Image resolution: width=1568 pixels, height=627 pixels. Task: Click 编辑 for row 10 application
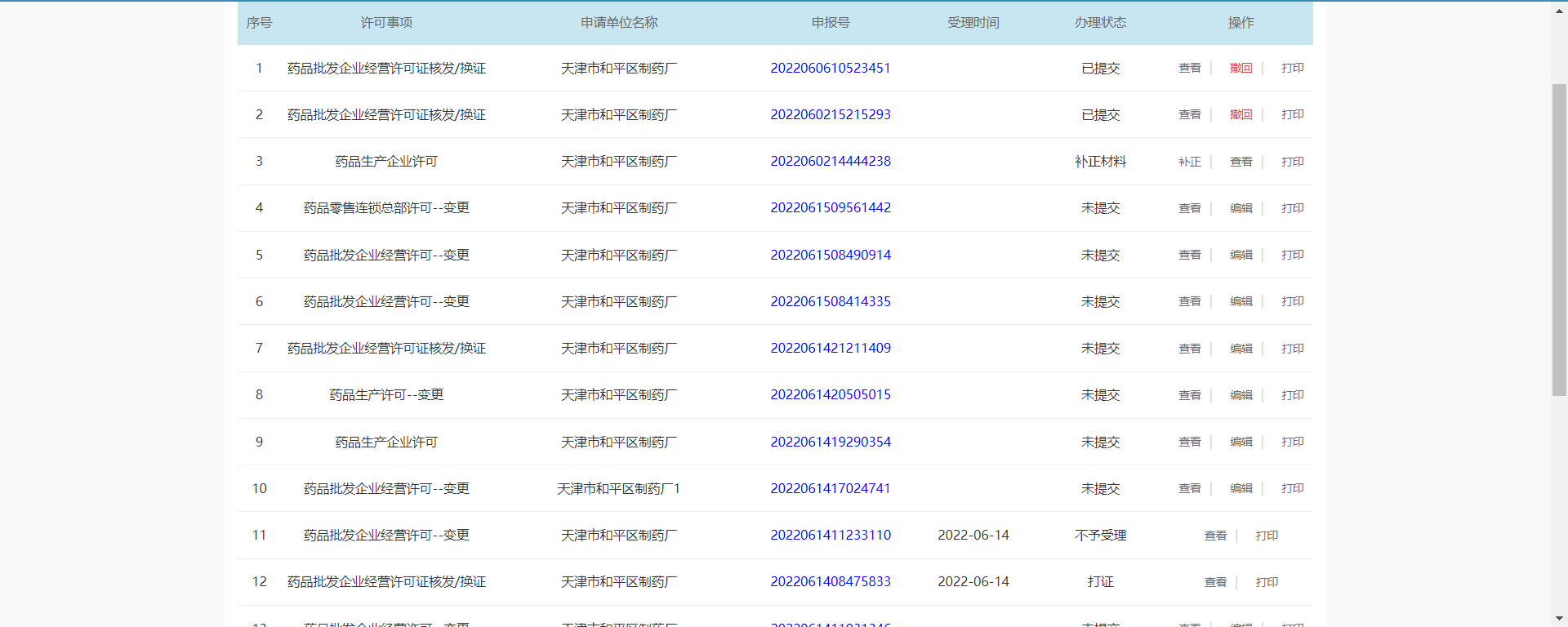[x=1241, y=489]
